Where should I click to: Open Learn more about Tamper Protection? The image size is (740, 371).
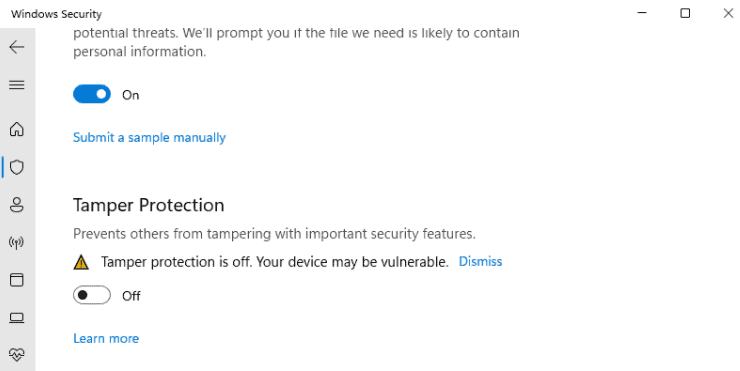pyautogui.click(x=106, y=338)
